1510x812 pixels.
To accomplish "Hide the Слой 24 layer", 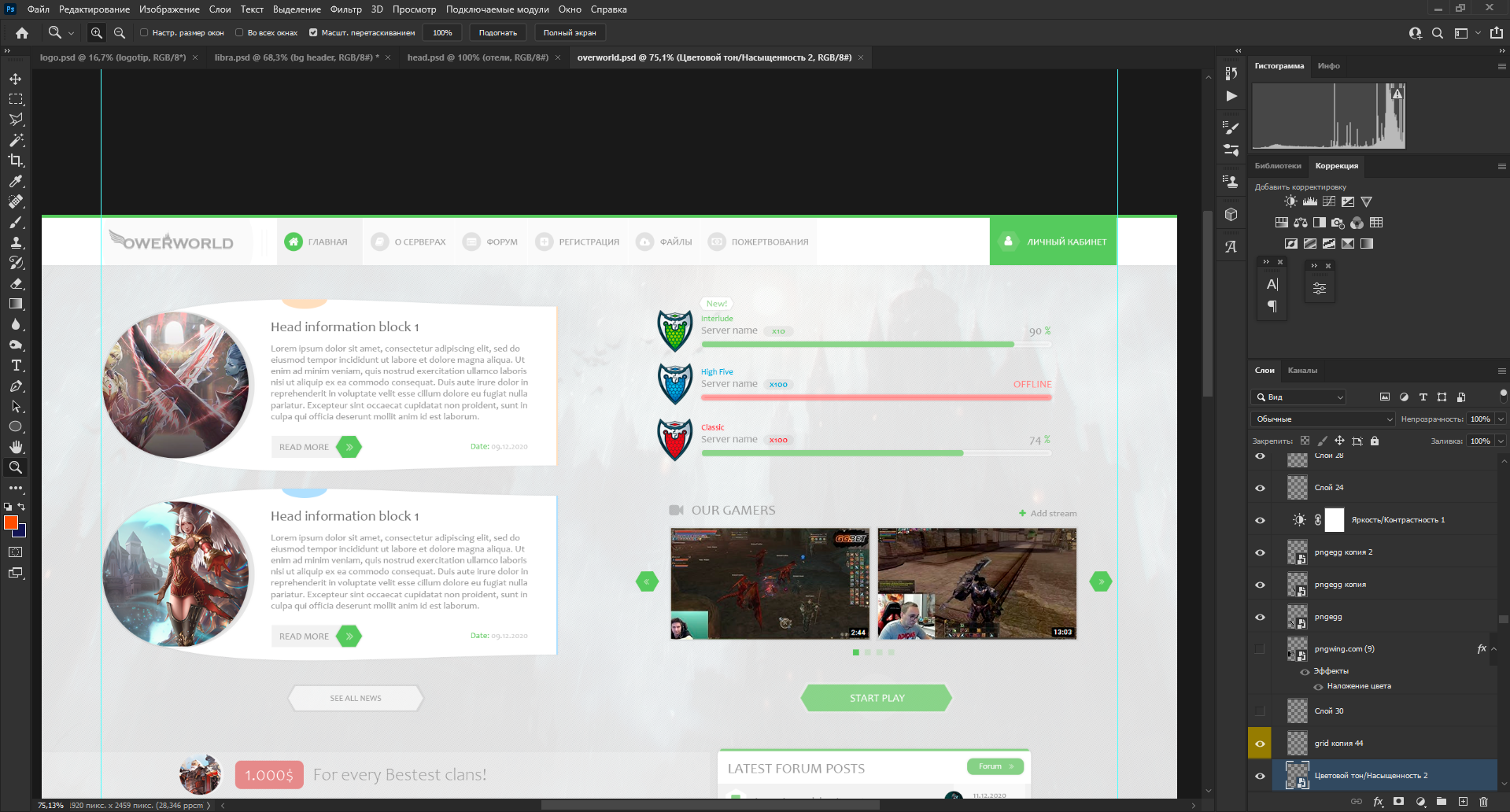I will tap(1260, 488).
